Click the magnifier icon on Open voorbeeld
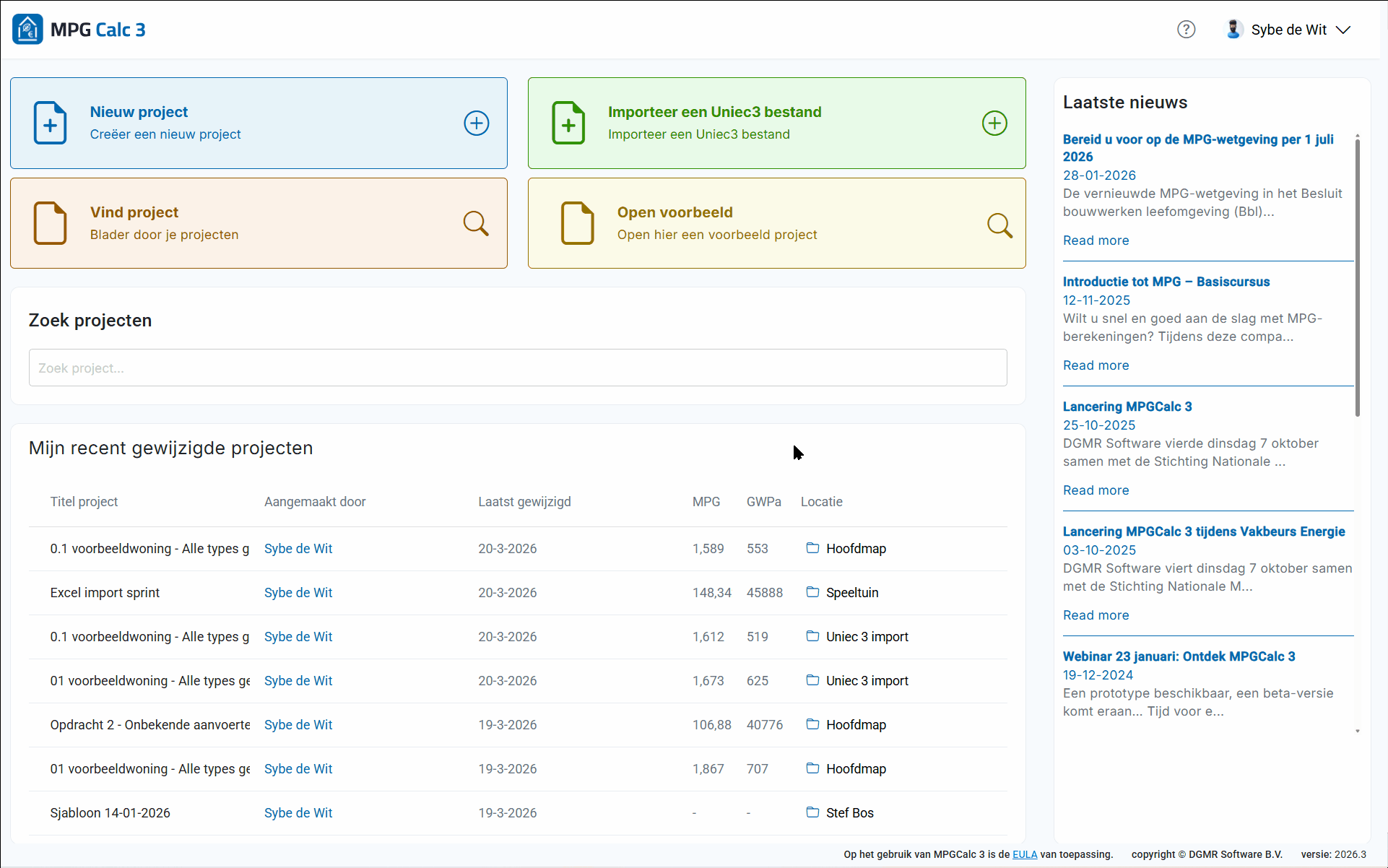The height and width of the screenshot is (868, 1388). point(999,225)
